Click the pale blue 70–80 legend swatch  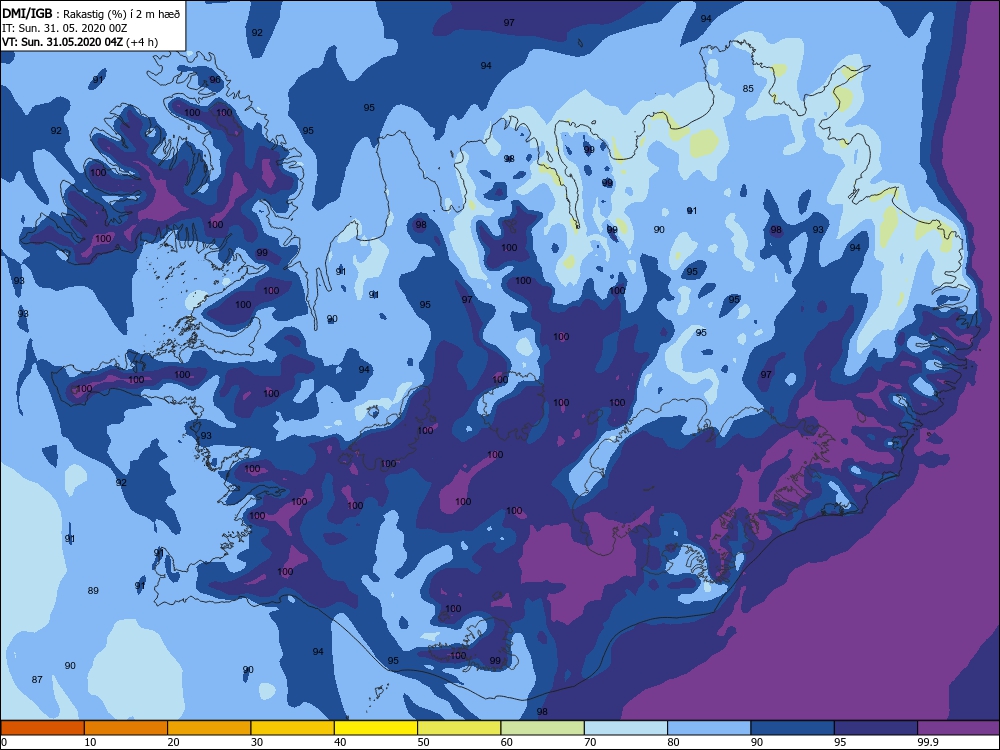(x=626, y=728)
